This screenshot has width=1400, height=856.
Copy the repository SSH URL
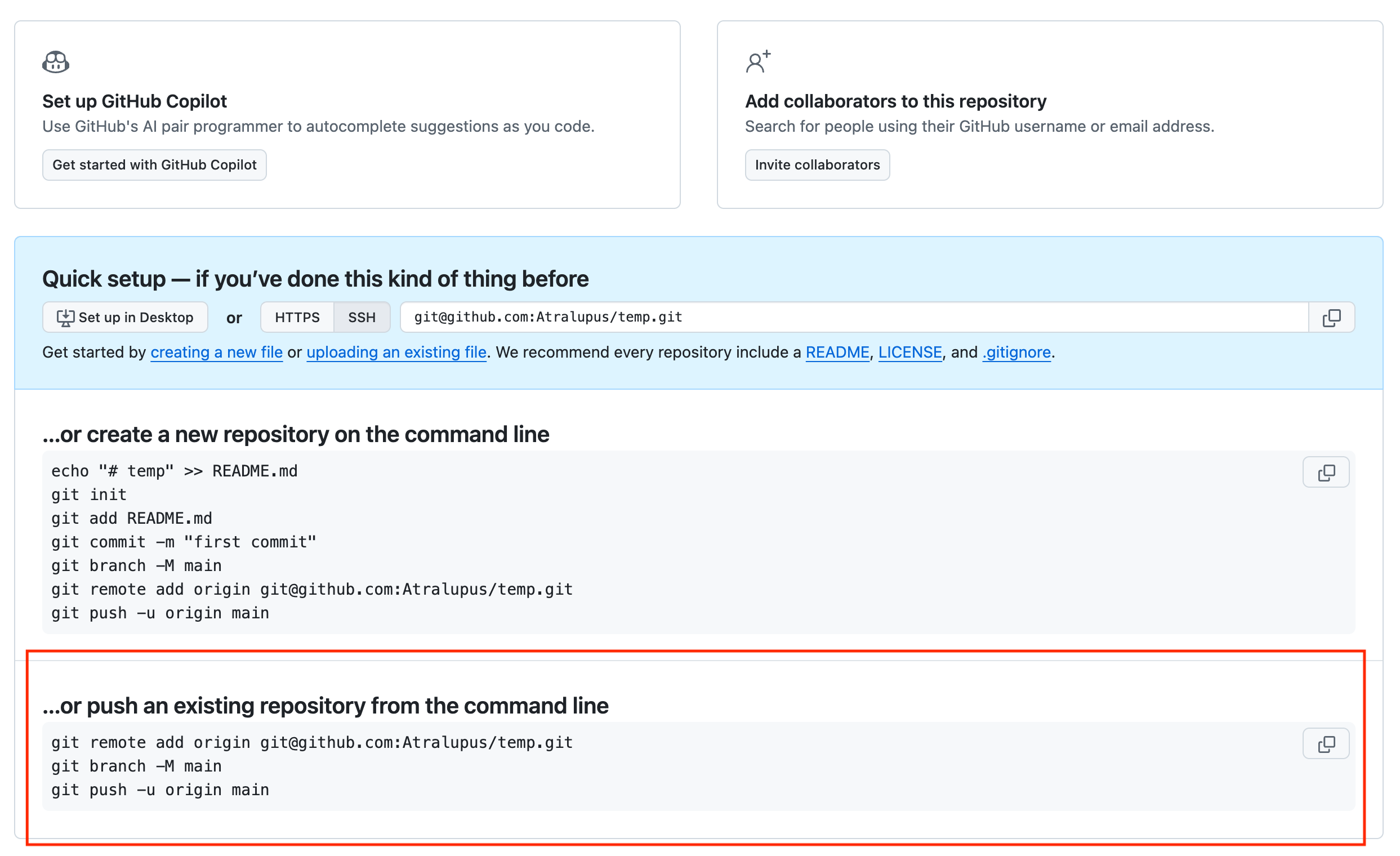(x=1332, y=317)
